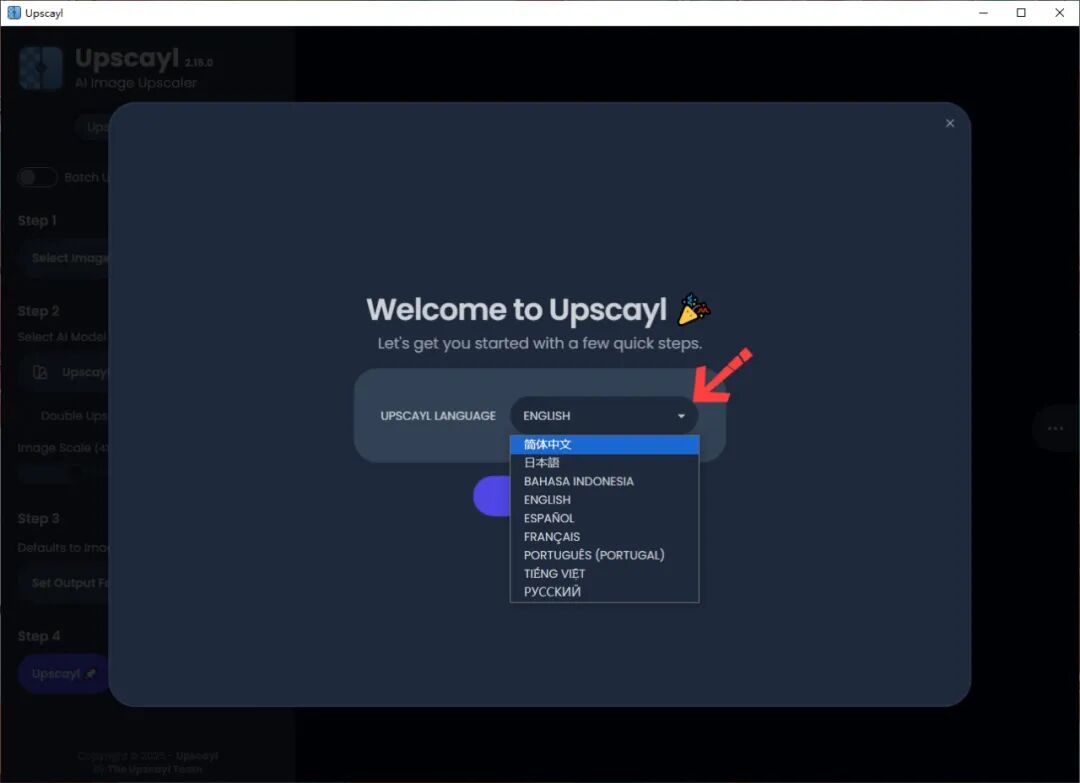Select English in the open language list
Viewport: 1080px width, 783px height.
pos(604,500)
